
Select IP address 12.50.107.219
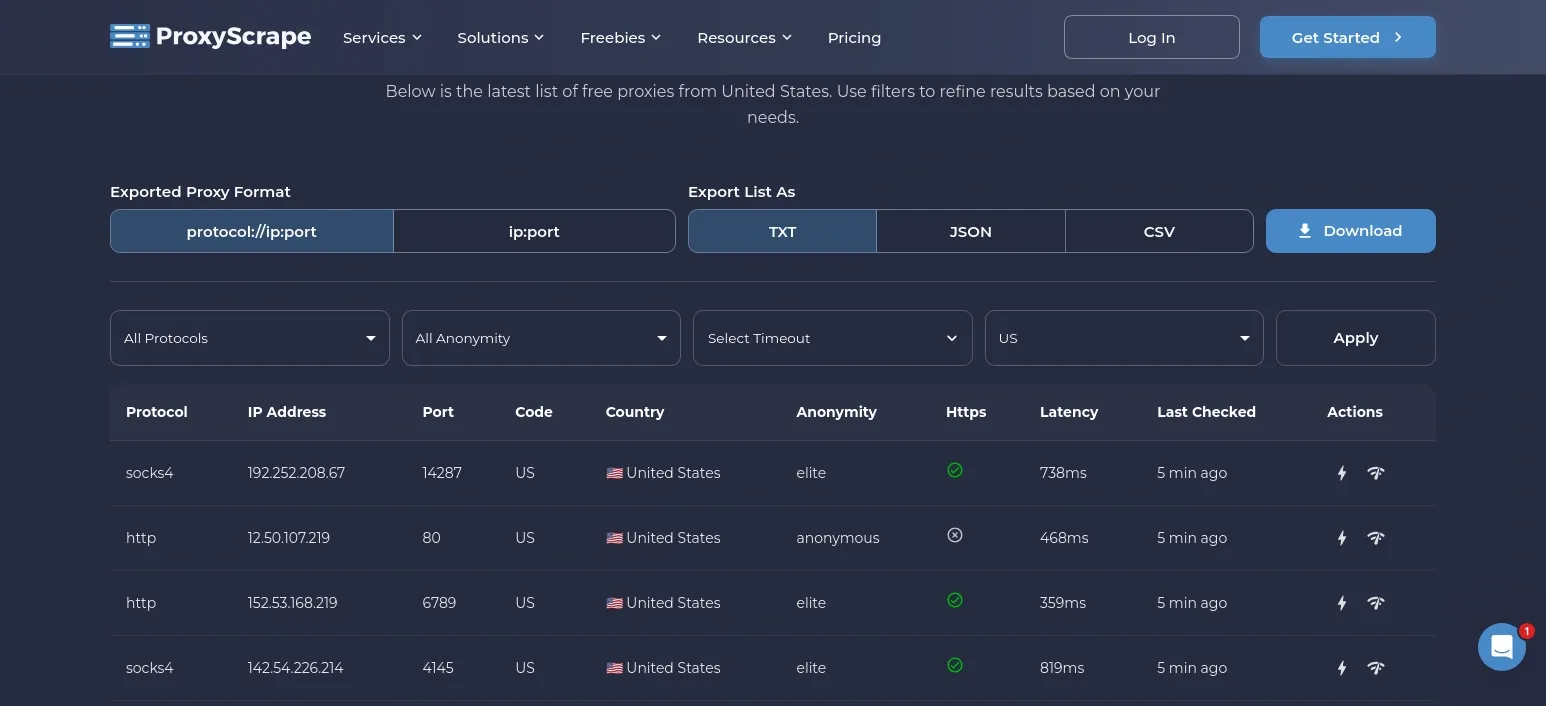point(289,538)
